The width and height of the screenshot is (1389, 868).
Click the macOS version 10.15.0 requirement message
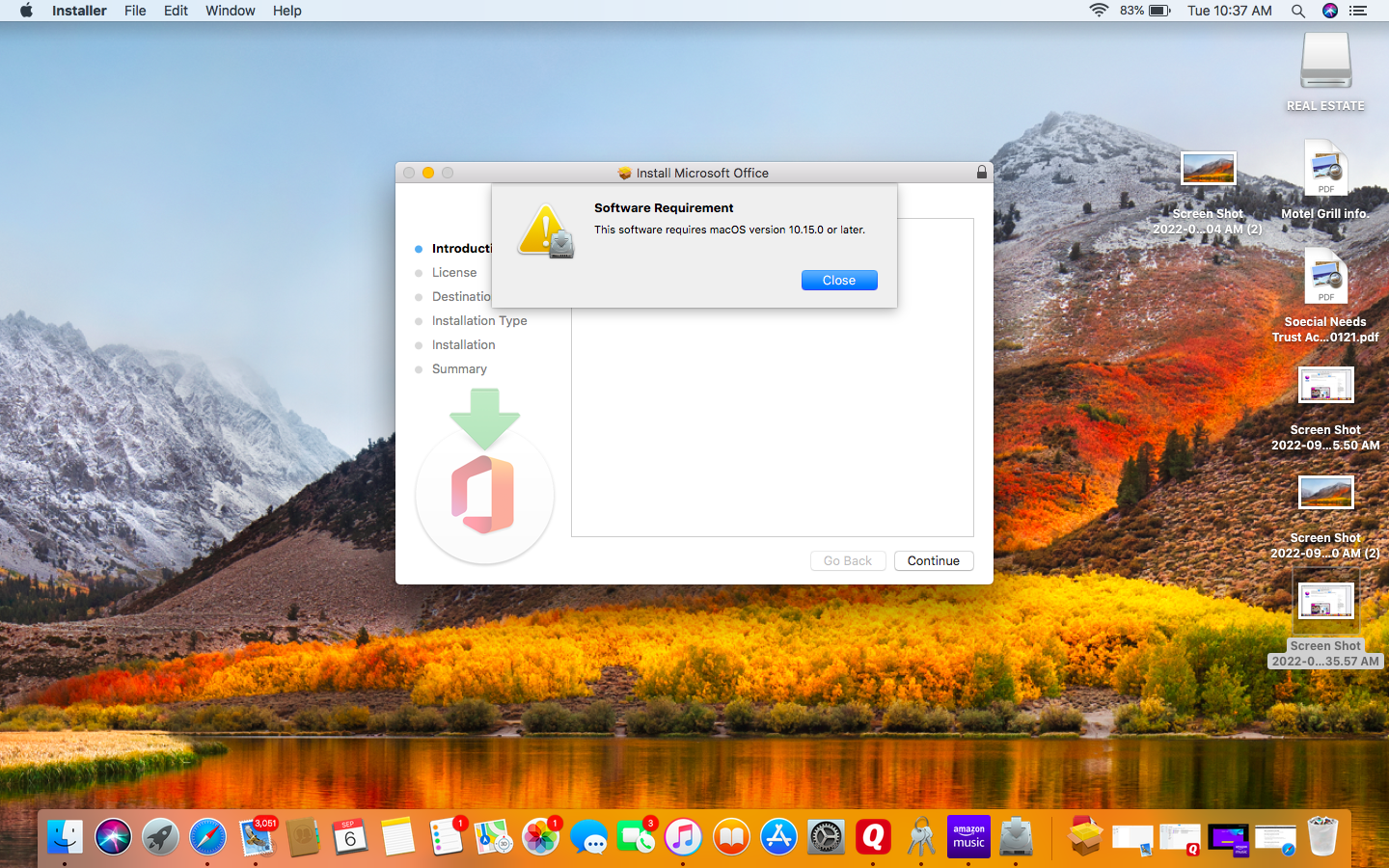729,230
